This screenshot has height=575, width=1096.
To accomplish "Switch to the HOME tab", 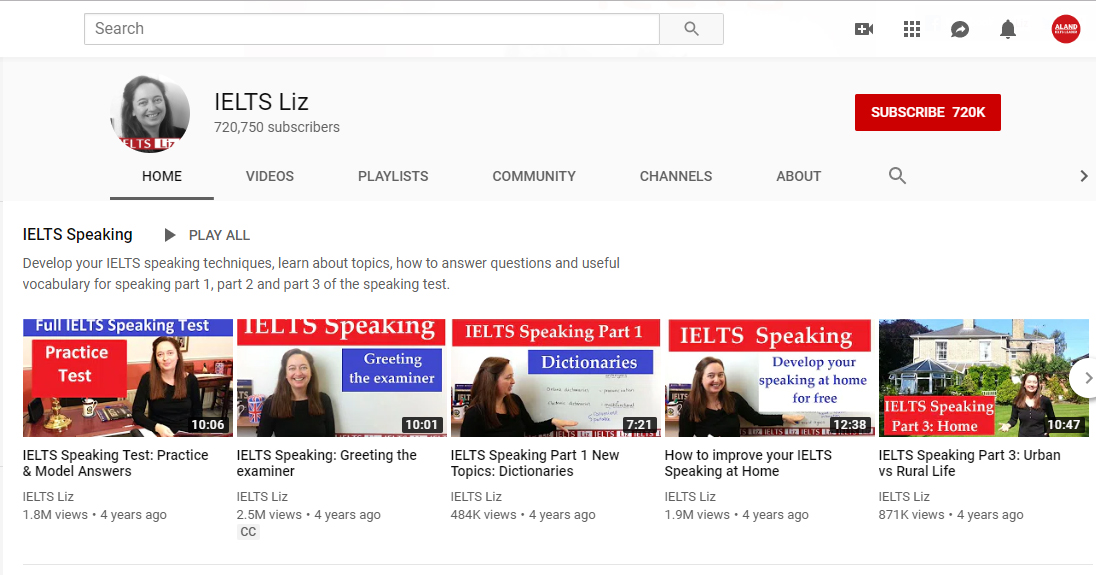I will pyautogui.click(x=161, y=176).
